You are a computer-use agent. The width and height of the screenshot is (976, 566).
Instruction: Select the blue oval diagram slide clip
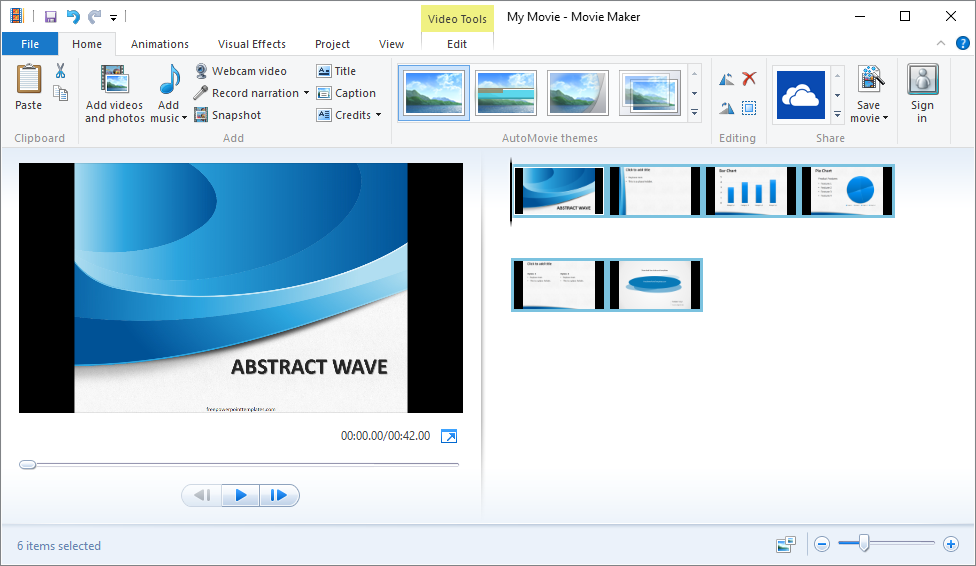coord(655,285)
